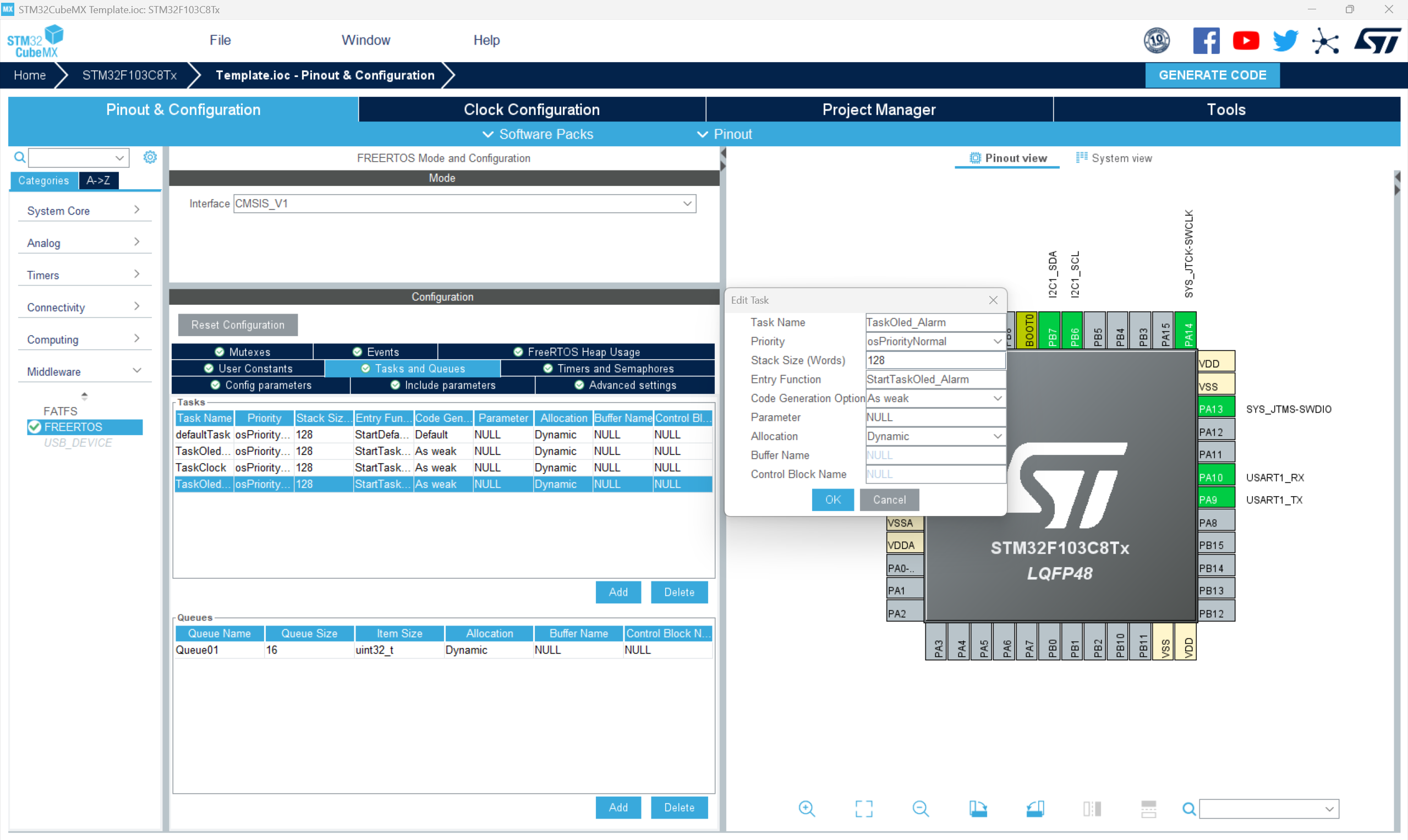Click the green PA13 pin

pyautogui.click(x=1215, y=409)
